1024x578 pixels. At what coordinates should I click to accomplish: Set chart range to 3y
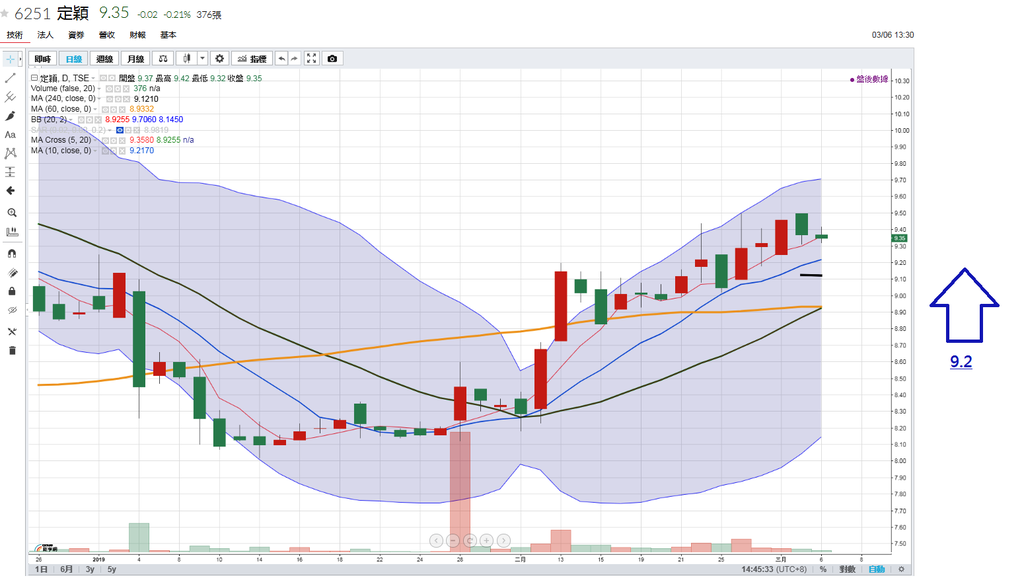pos(90,570)
